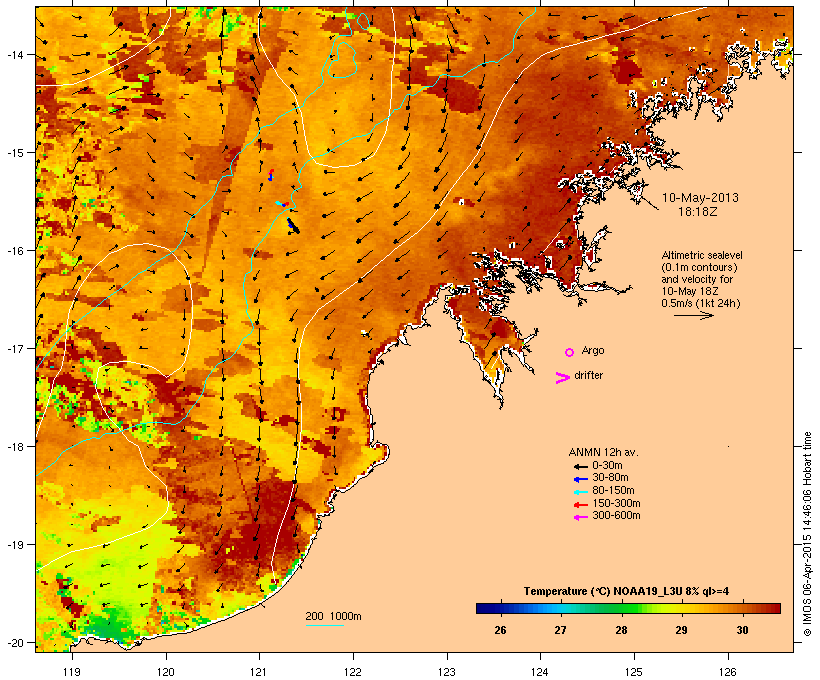Click latitude axis label -18
This screenshot has width=820, height=680.
click(14, 446)
